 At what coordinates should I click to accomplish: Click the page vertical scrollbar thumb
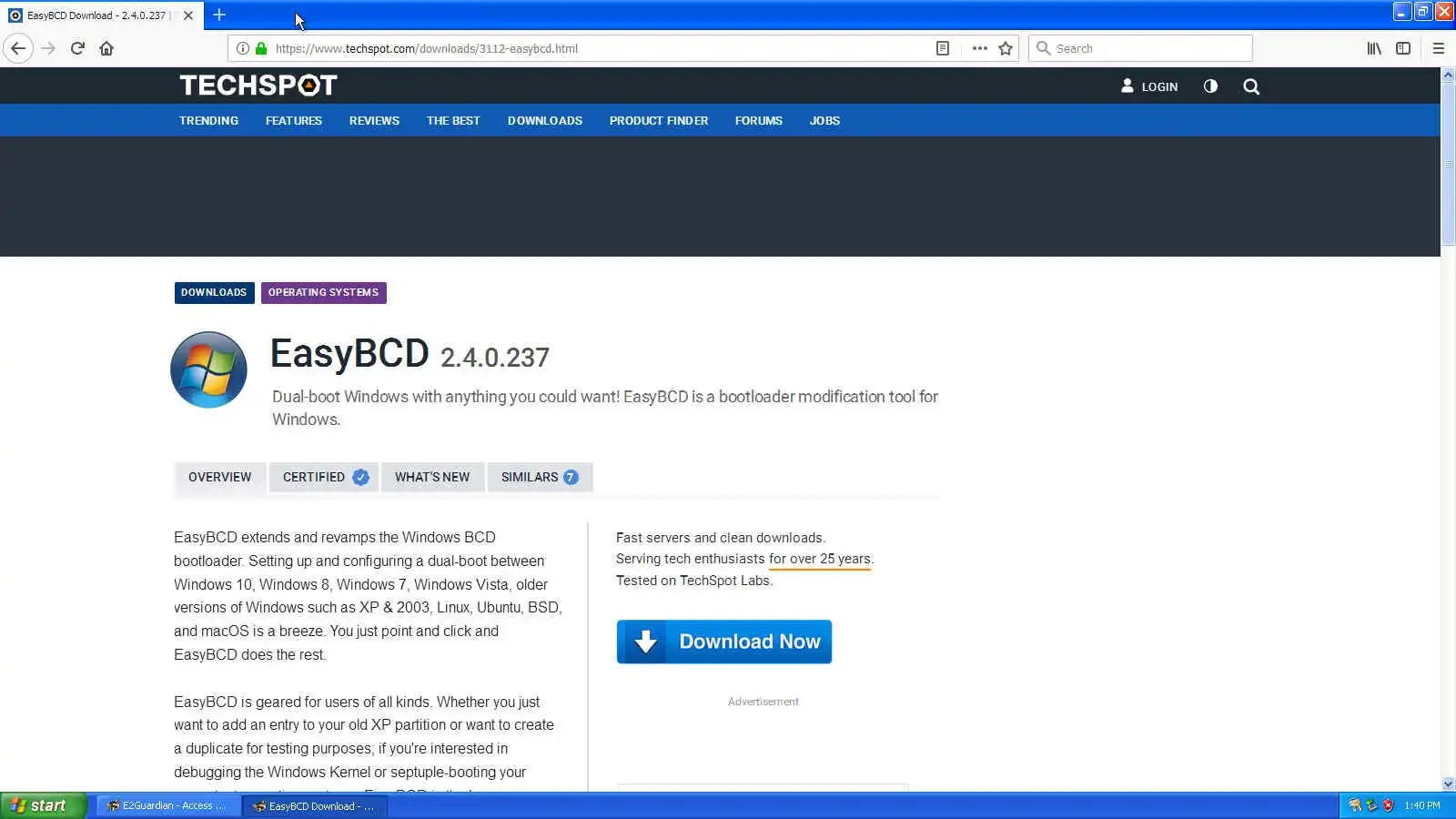tap(1448, 164)
